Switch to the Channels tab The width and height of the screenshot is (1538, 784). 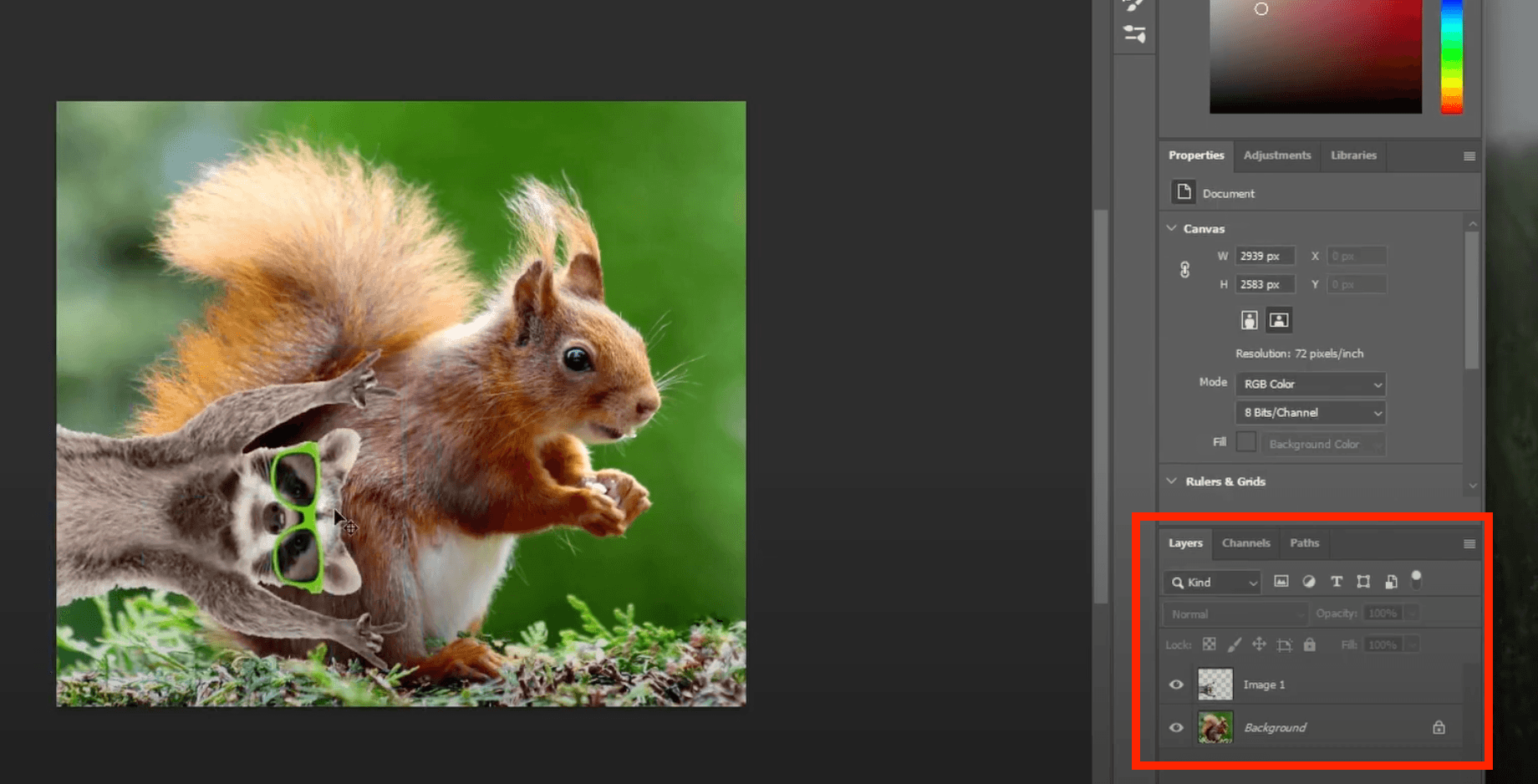1245,543
